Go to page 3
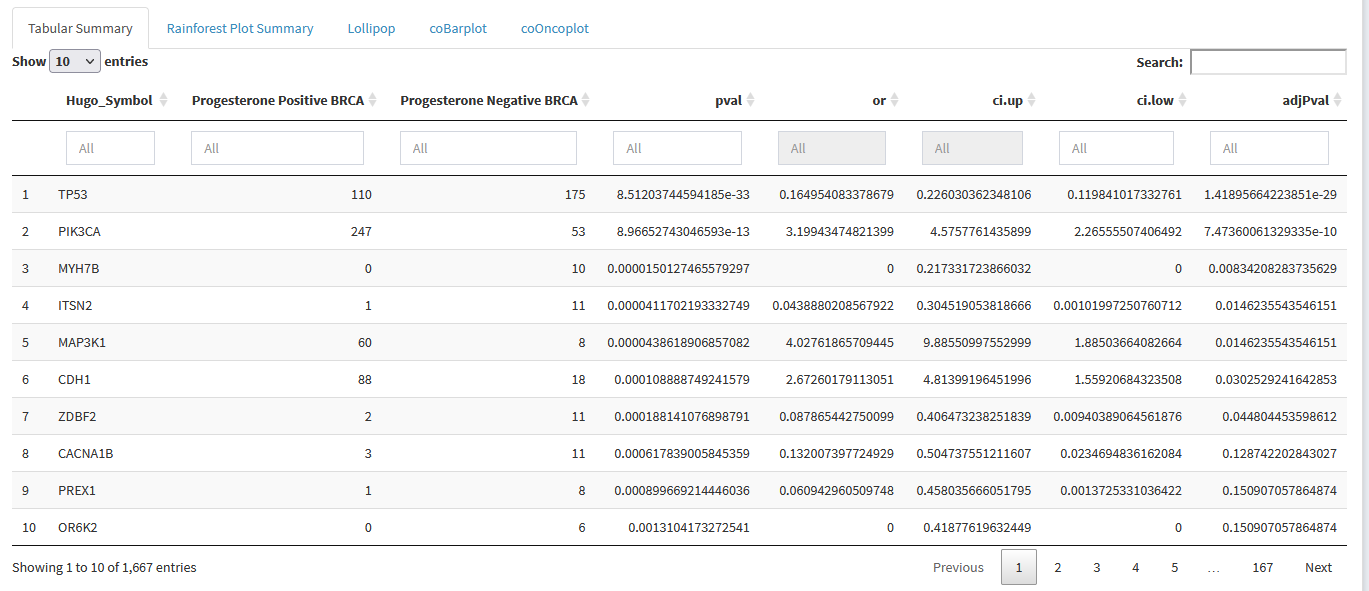 coord(1096,567)
